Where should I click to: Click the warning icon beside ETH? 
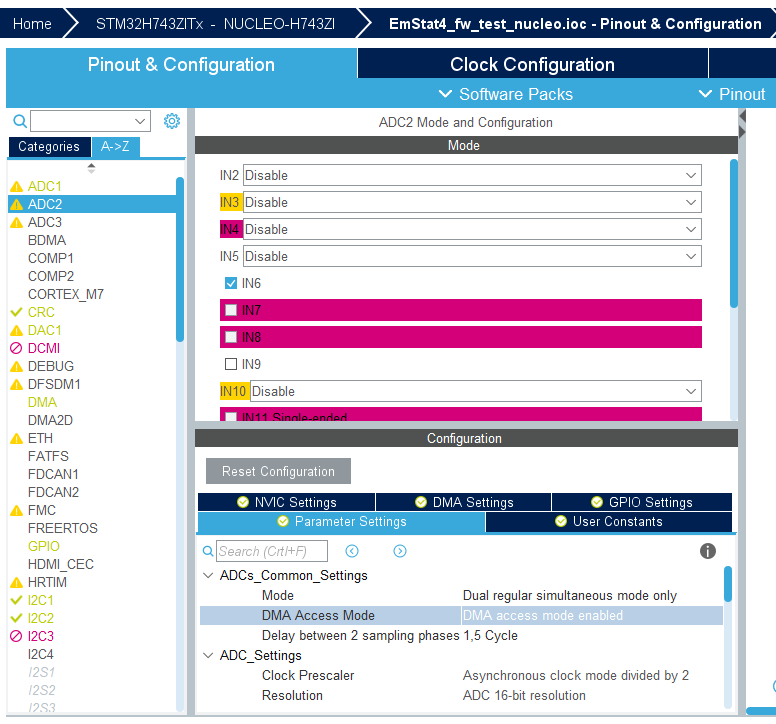(16, 438)
